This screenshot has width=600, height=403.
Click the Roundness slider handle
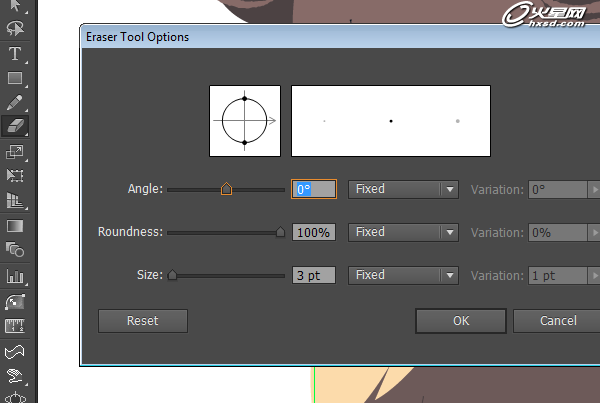click(x=280, y=232)
